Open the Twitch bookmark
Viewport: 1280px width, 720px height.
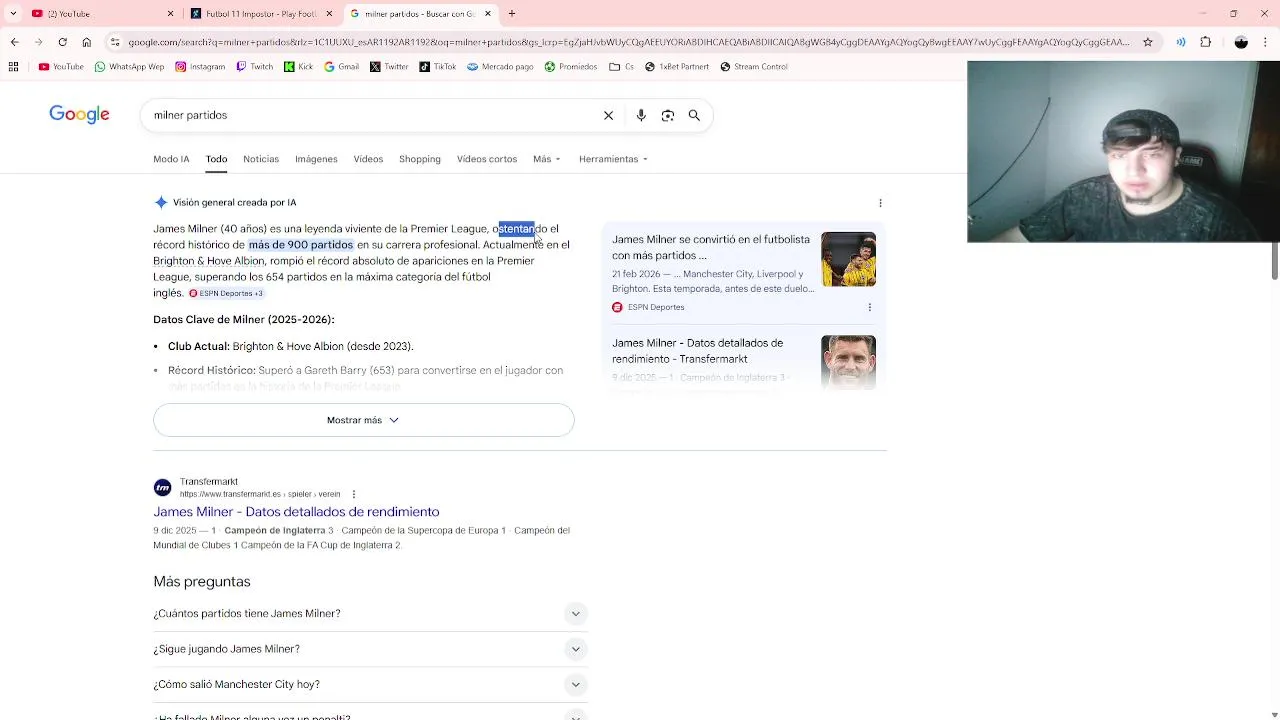255,67
